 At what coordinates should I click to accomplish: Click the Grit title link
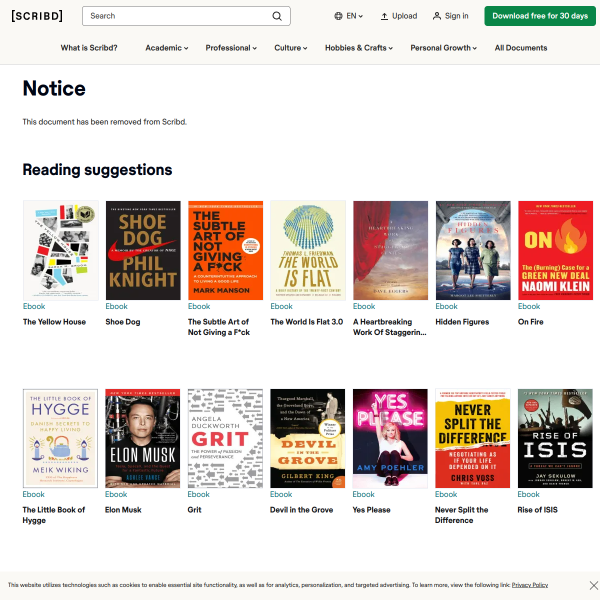[194, 510]
